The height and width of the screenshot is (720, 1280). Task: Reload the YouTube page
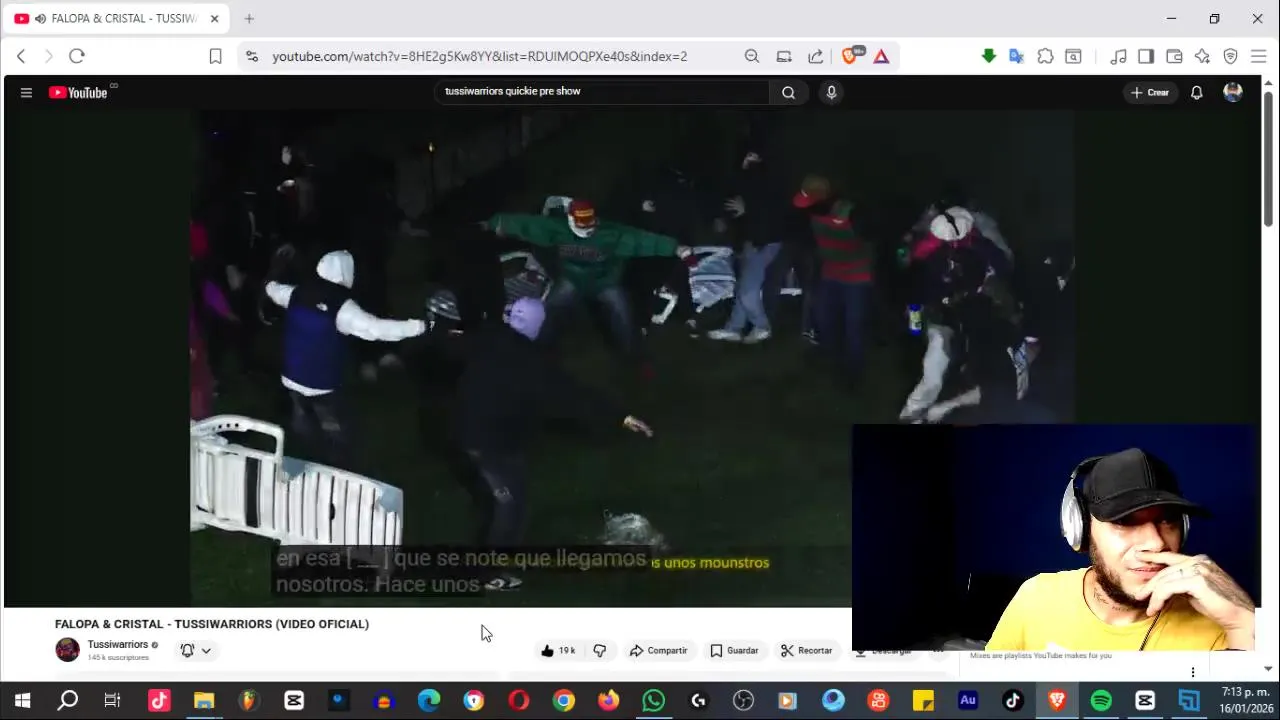(x=77, y=56)
